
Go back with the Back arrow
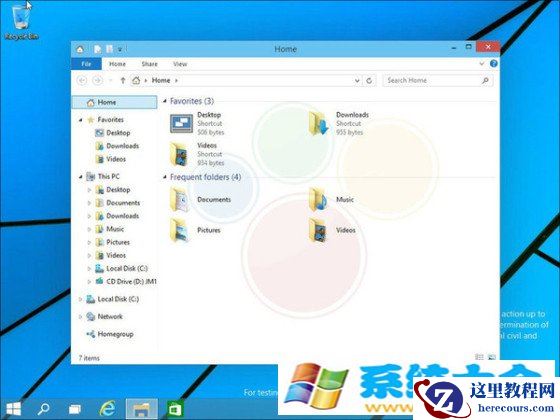(x=82, y=80)
